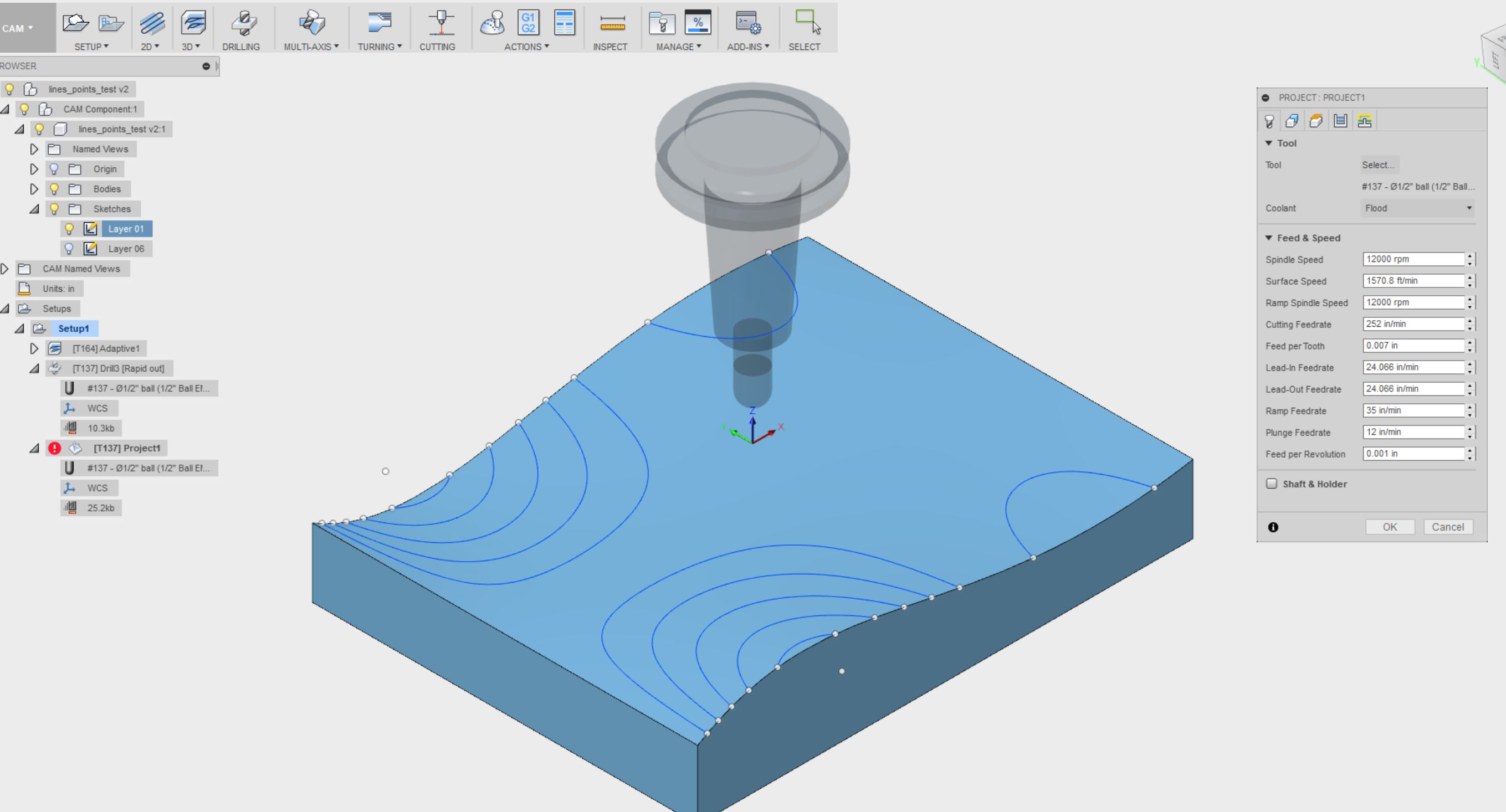Open the Coolant Flood dropdown

(x=1417, y=208)
